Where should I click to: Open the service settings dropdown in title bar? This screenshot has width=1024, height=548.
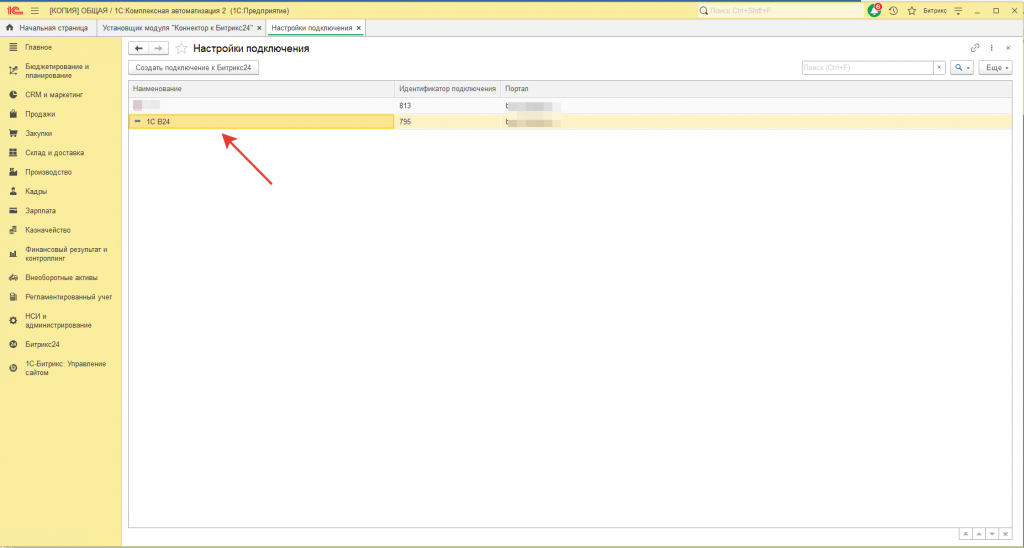tap(958, 10)
